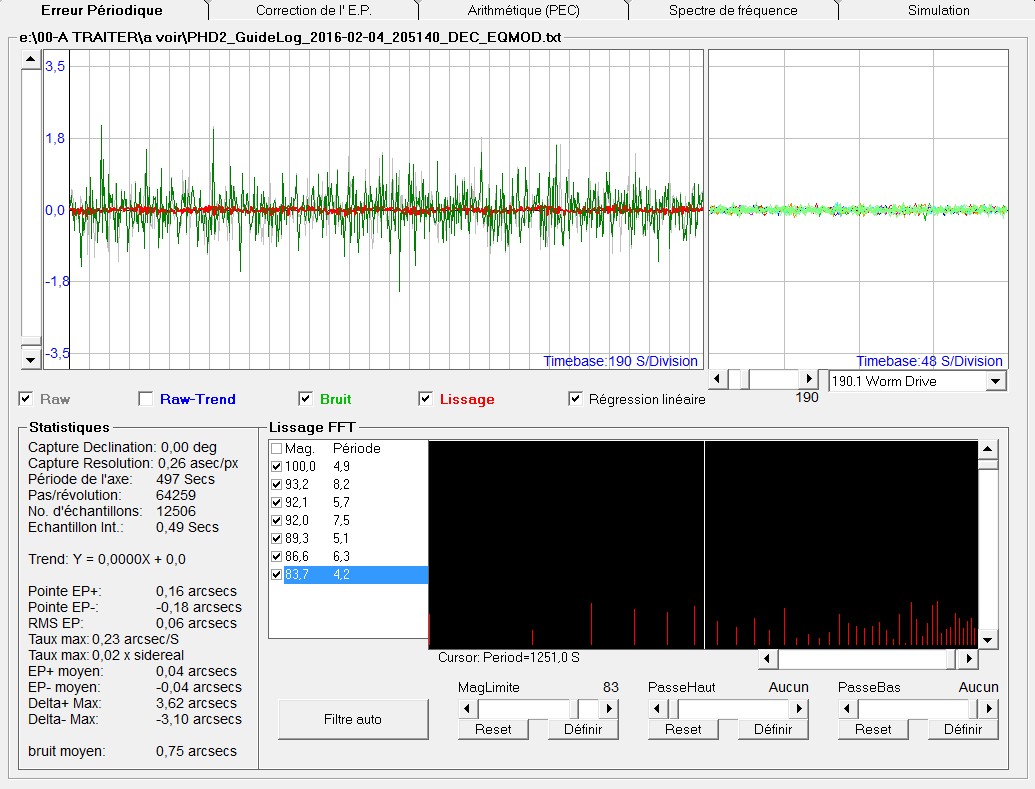Screen dimensions: 1035x789
Task: Click the PasseBas slider left arrow
Action: tap(848, 709)
